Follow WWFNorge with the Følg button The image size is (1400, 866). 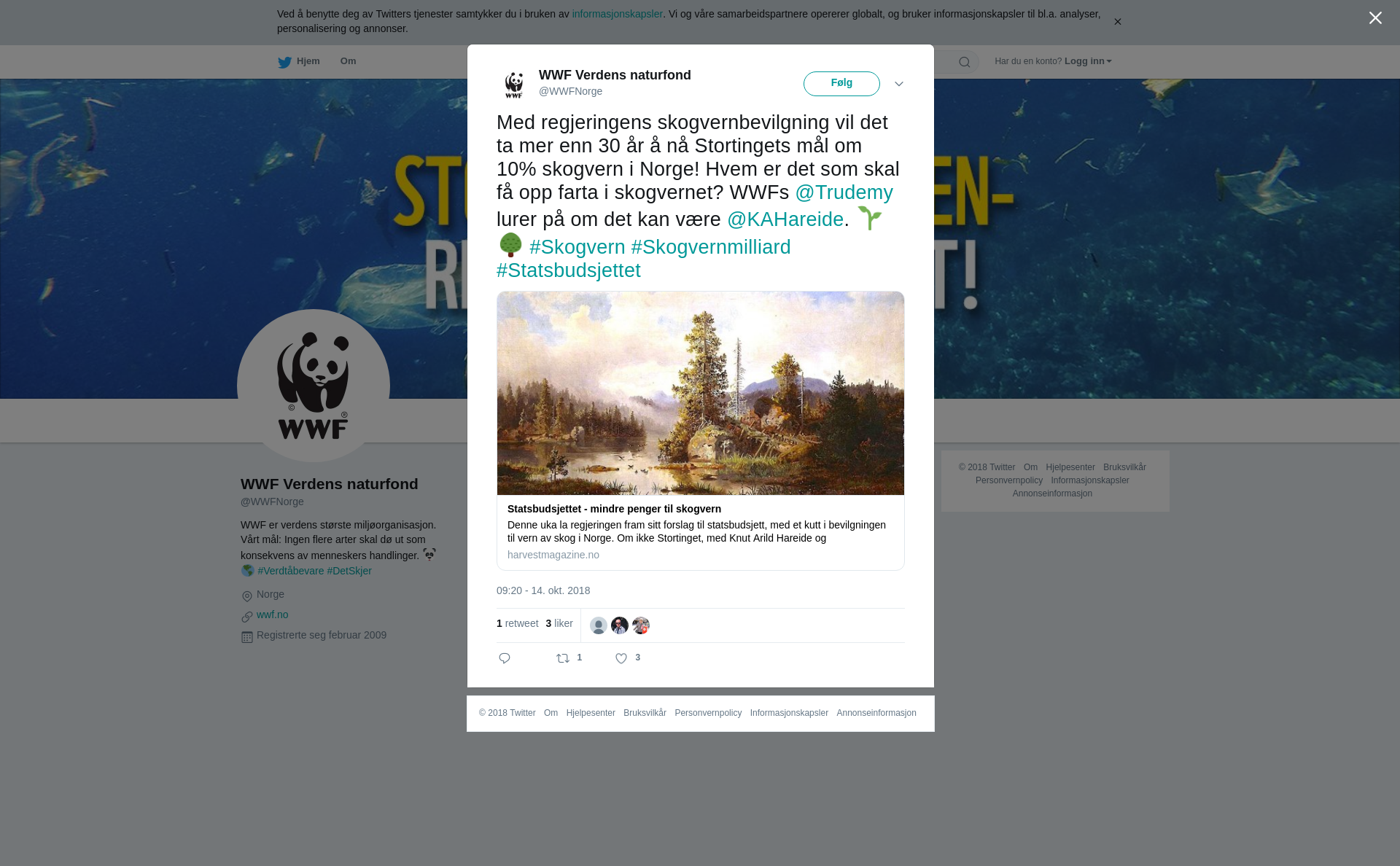[841, 84]
